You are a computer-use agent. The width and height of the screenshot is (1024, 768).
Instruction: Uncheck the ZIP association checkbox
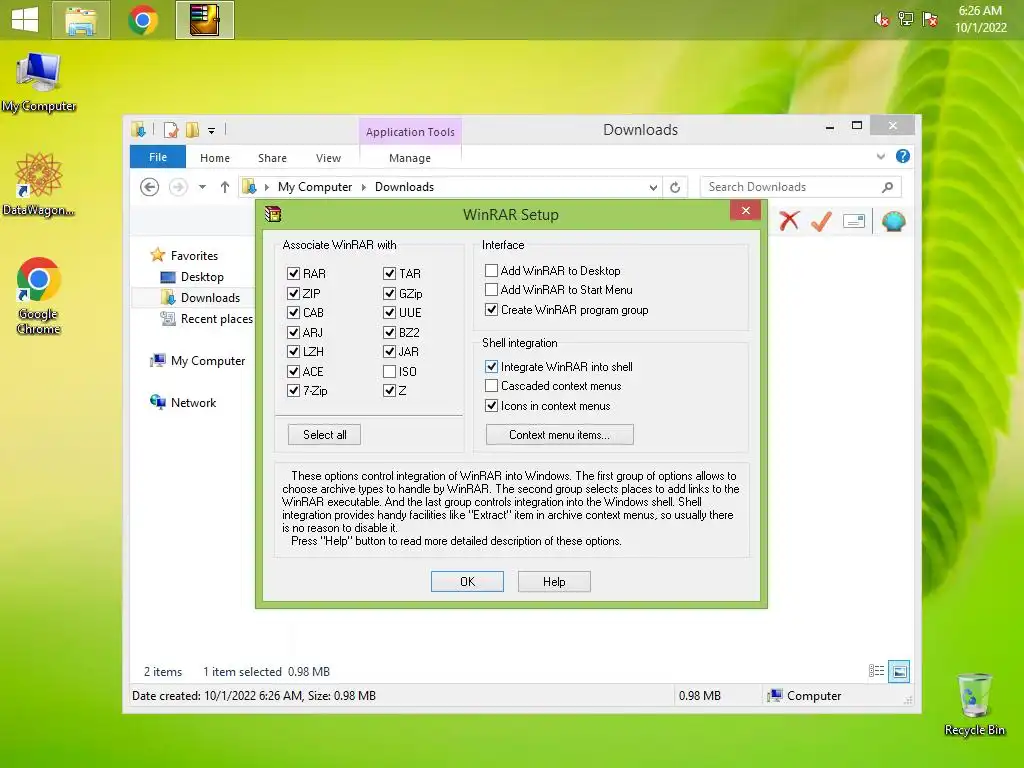pyautogui.click(x=294, y=293)
